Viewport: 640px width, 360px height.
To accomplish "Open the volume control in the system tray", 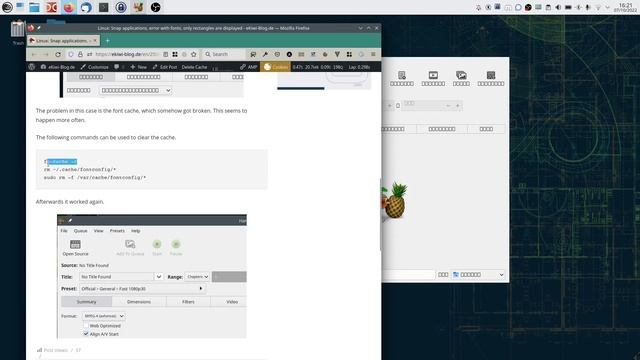I will point(558,7).
